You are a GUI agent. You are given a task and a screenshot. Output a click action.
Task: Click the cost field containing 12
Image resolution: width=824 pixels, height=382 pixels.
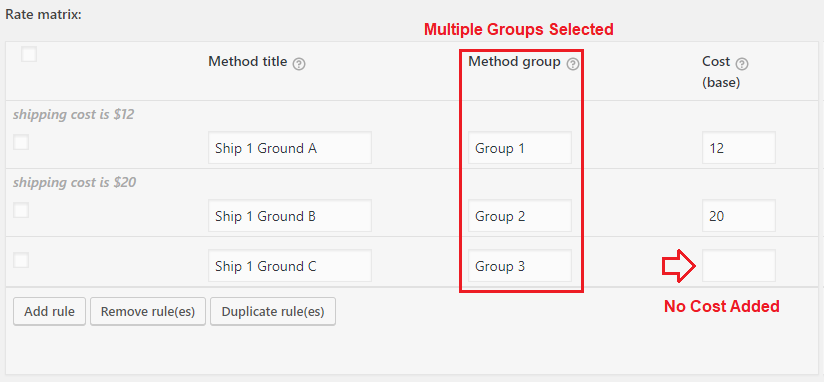coord(739,148)
